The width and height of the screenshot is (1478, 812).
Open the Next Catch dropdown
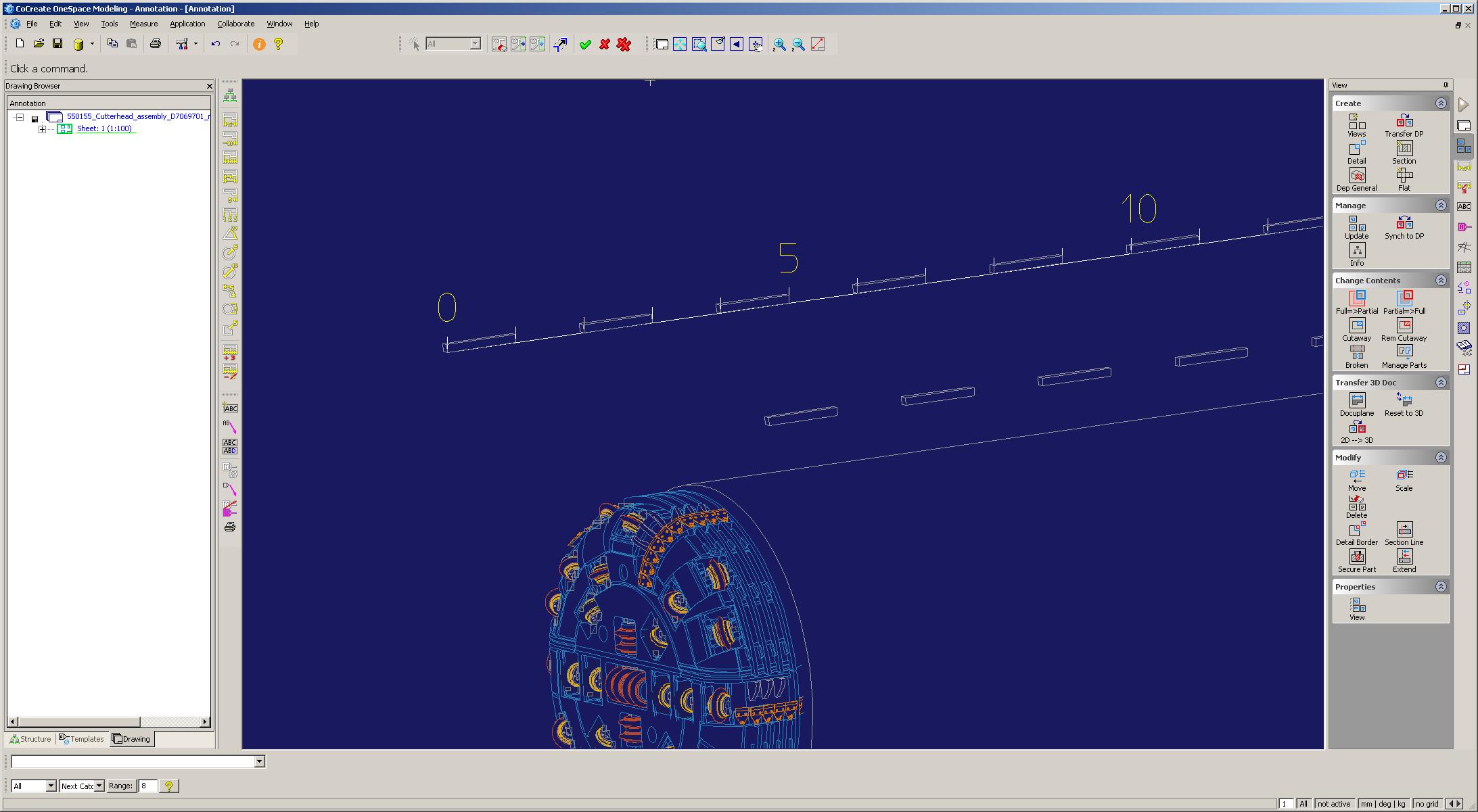pyautogui.click(x=99, y=786)
